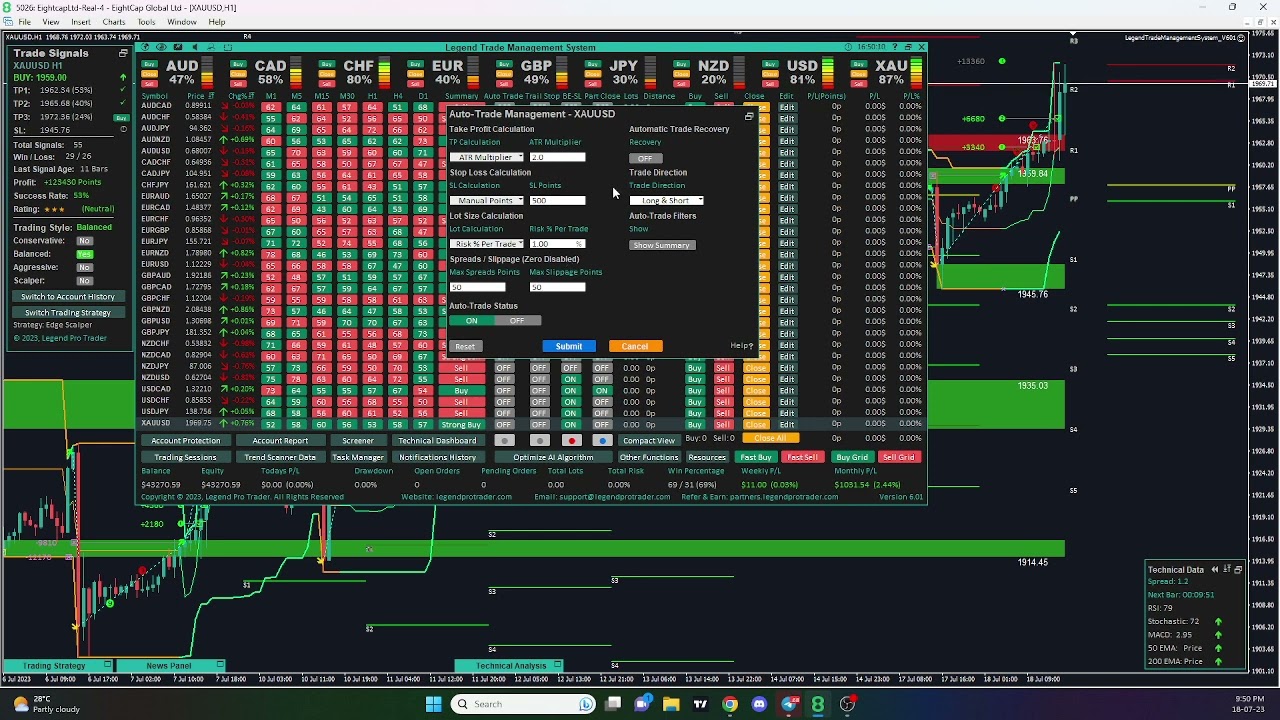Click the orange Cancel button
The height and width of the screenshot is (720, 1280).
(x=635, y=347)
